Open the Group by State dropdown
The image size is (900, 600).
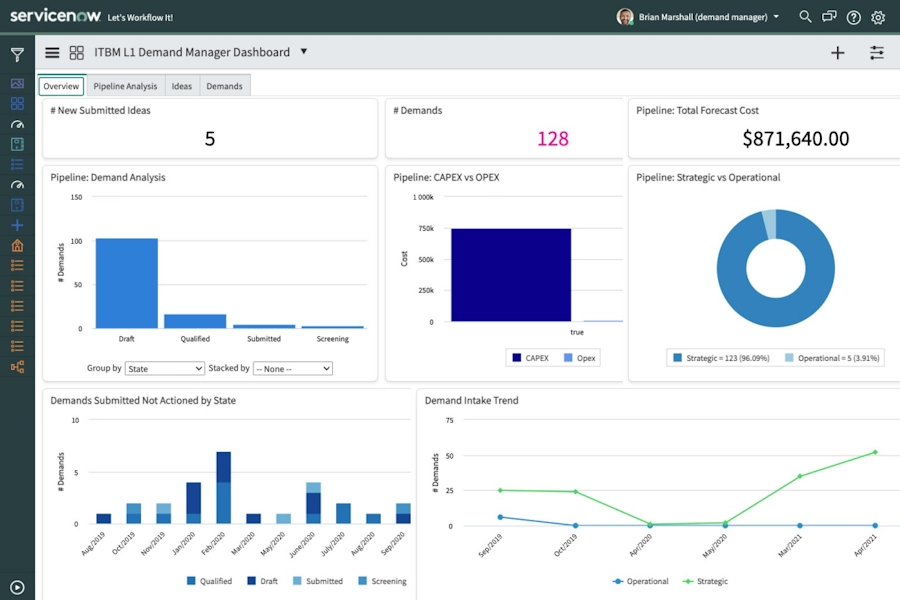(164, 368)
